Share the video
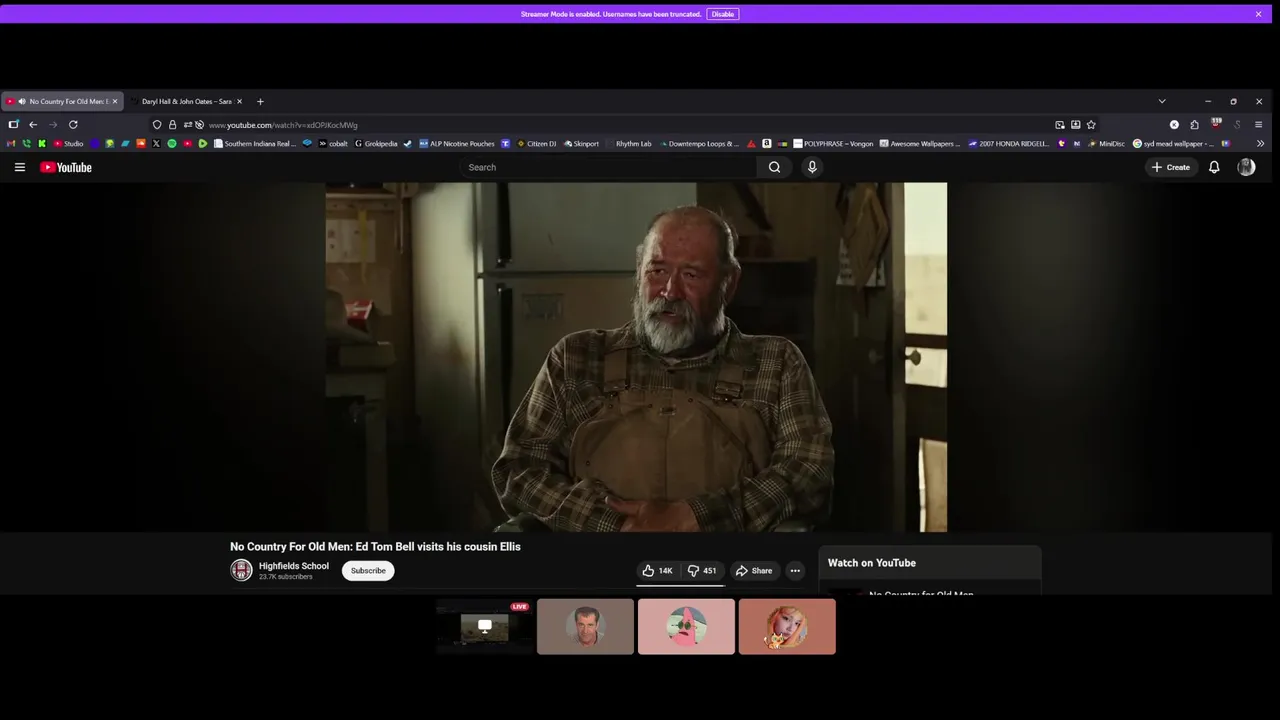This screenshot has height=720, width=1280. coord(754,571)
